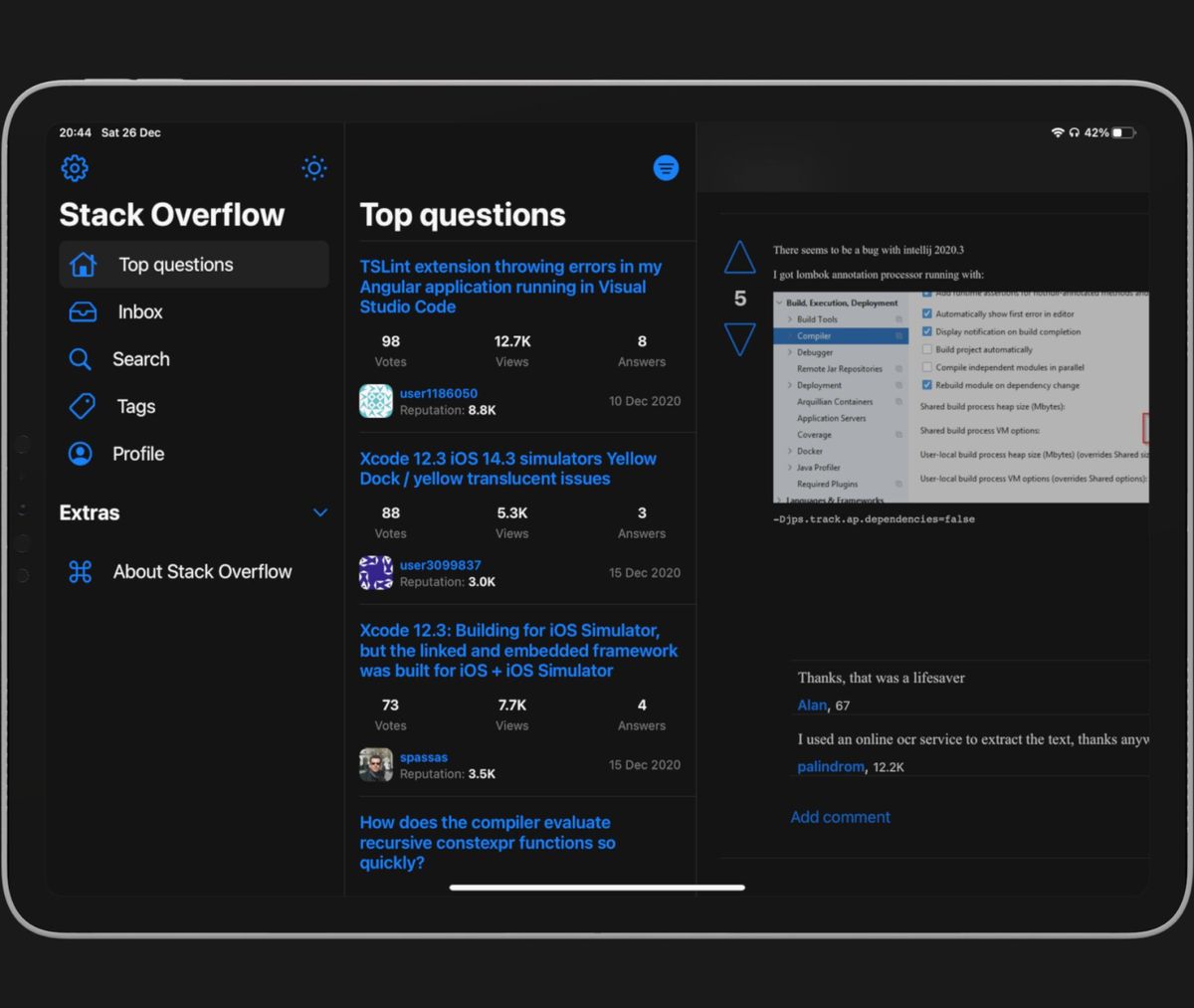Viewport: 1194px width, 1008px height.
Task: Select the Inbox envelope icon
Action: point(84,311)
